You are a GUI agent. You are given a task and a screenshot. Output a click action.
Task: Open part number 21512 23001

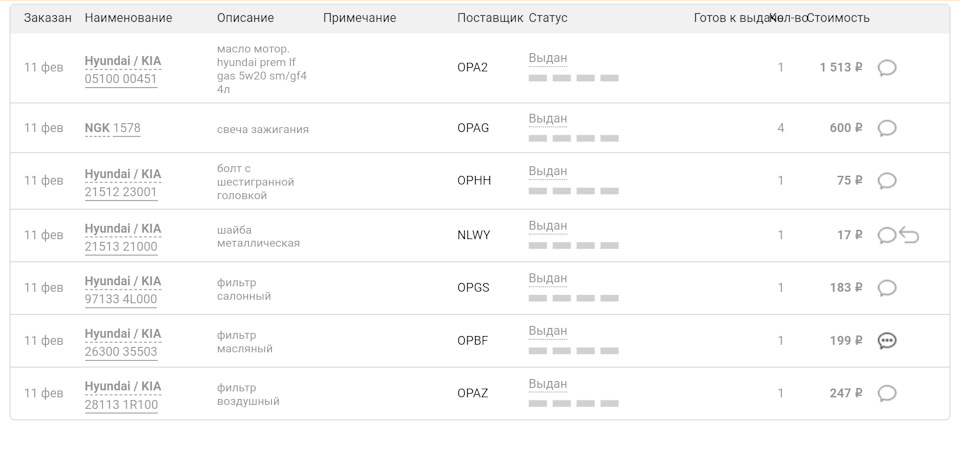[x=121, y=192]
